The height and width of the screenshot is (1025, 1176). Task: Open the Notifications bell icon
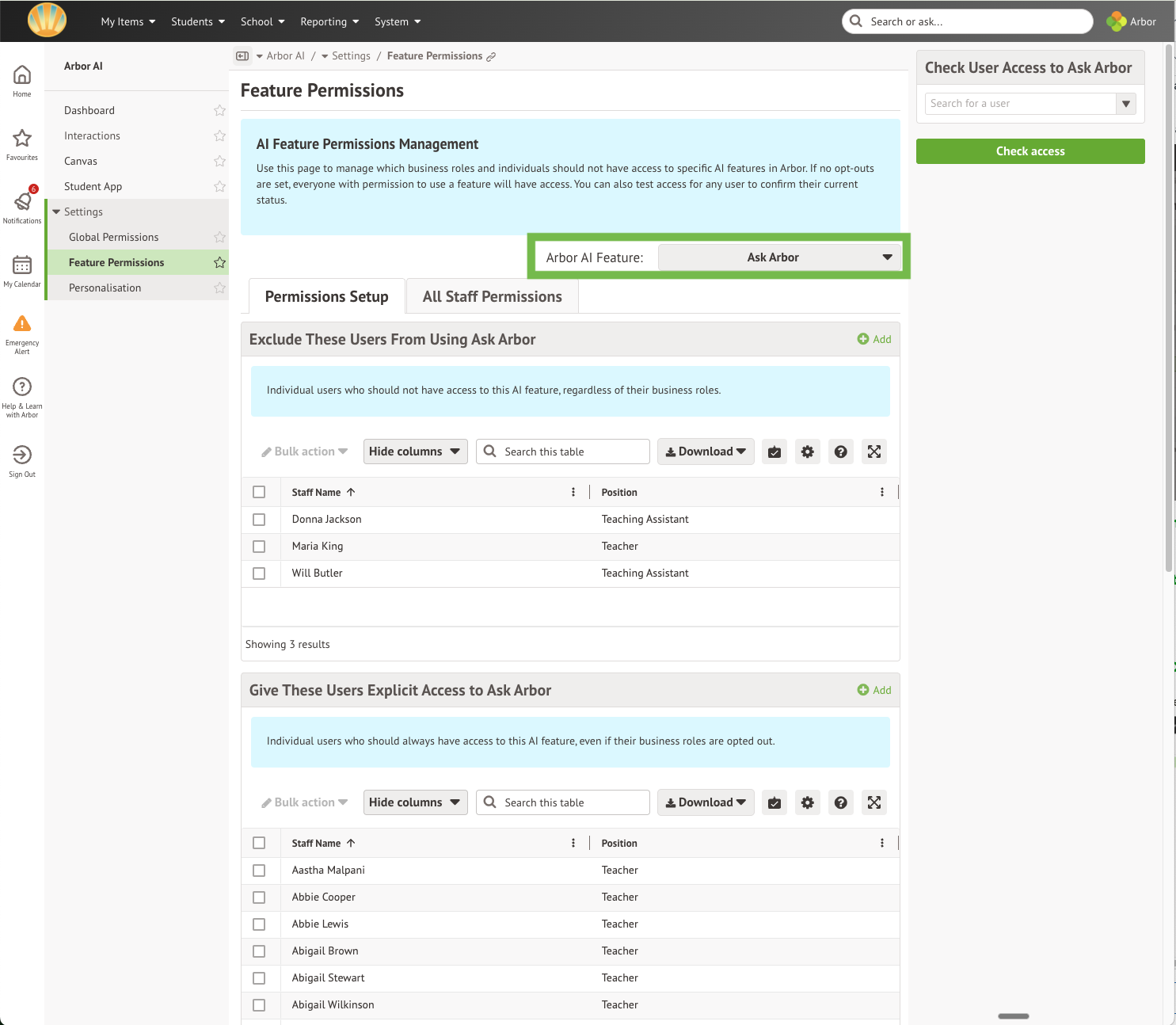click(x=22, y=202)
